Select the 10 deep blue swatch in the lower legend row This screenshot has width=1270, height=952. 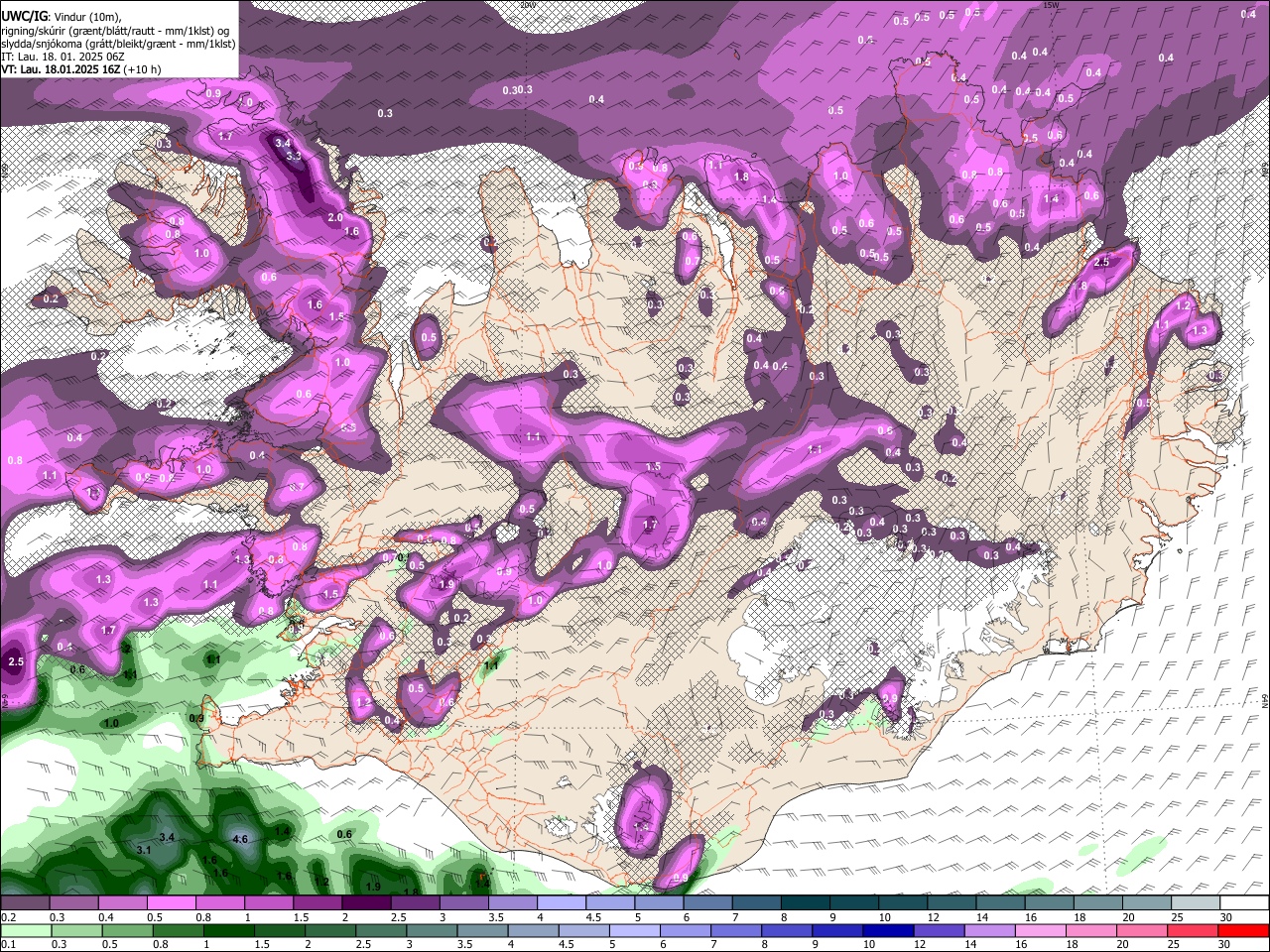pos(888,930)
